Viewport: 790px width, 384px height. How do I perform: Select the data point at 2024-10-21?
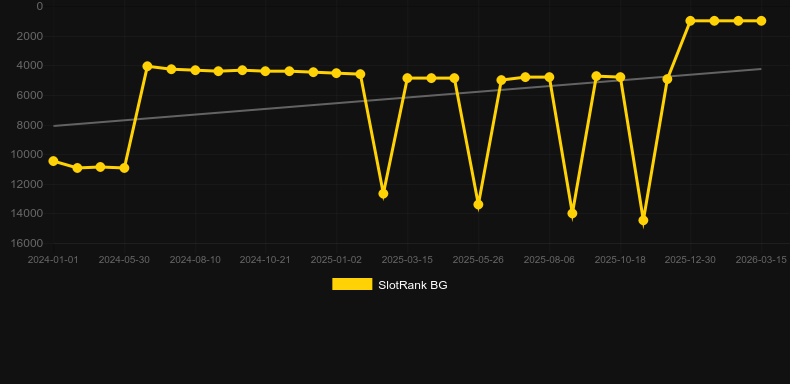pyautogui.click(x=266, y=71)
